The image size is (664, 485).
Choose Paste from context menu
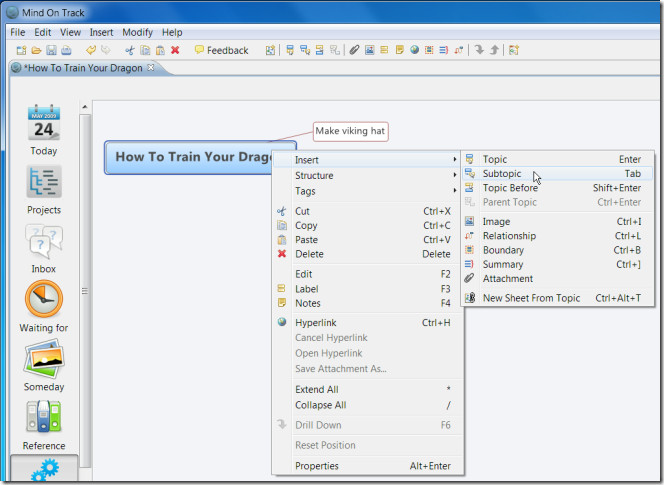[x=367, y=240]
